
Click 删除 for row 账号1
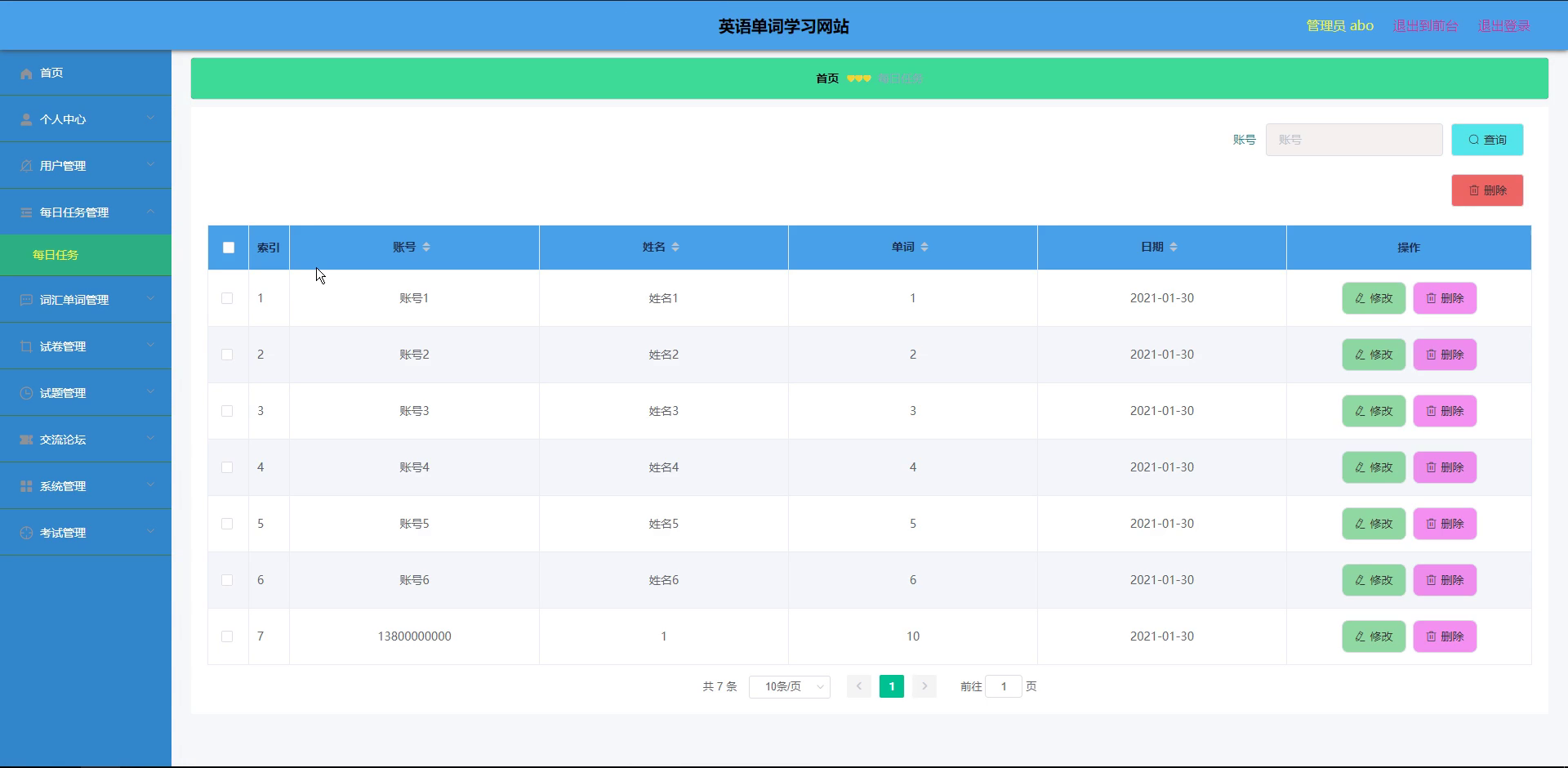click(1445, 299)
